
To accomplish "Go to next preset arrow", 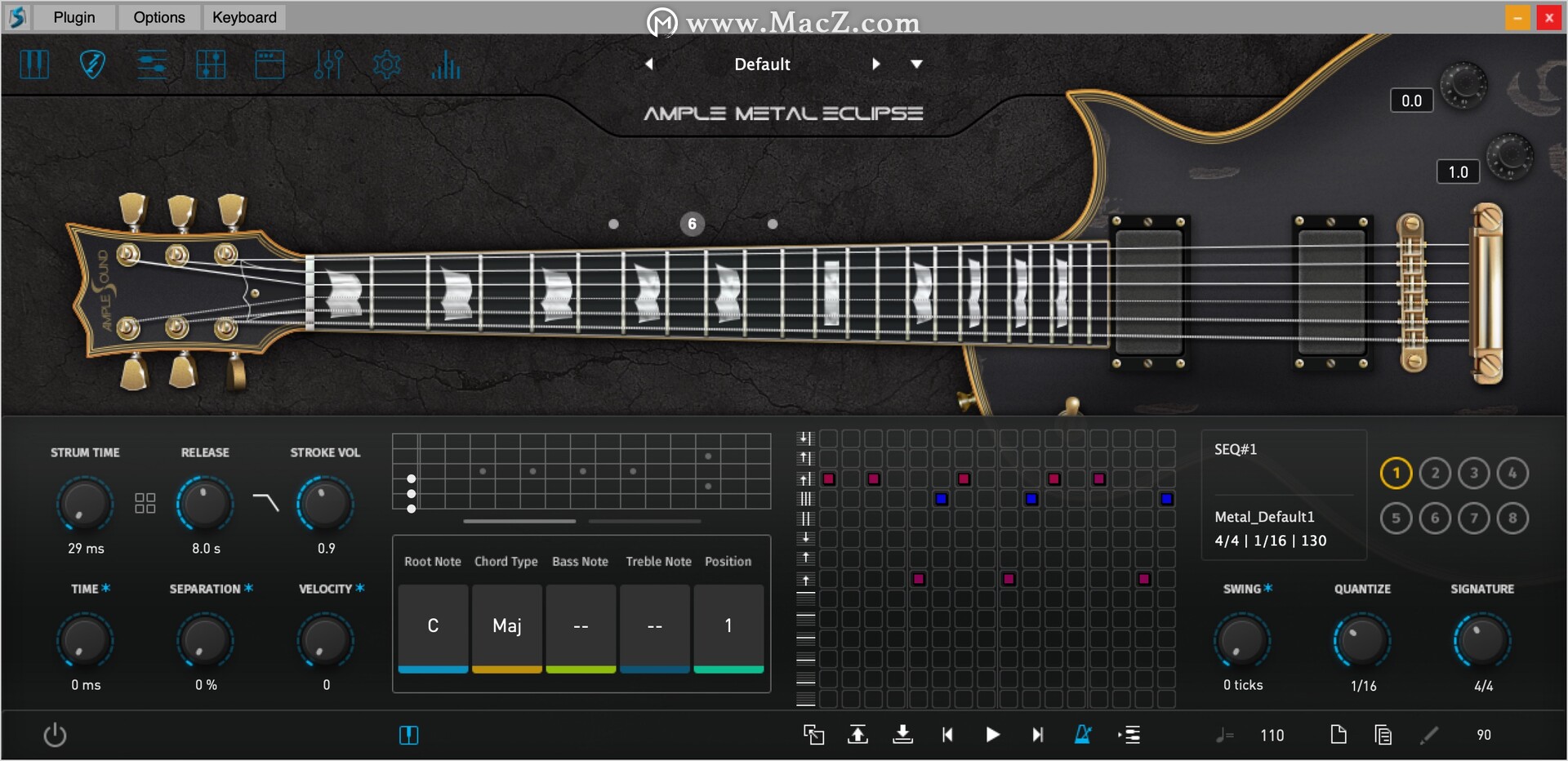I will click(x=875, y=64).
